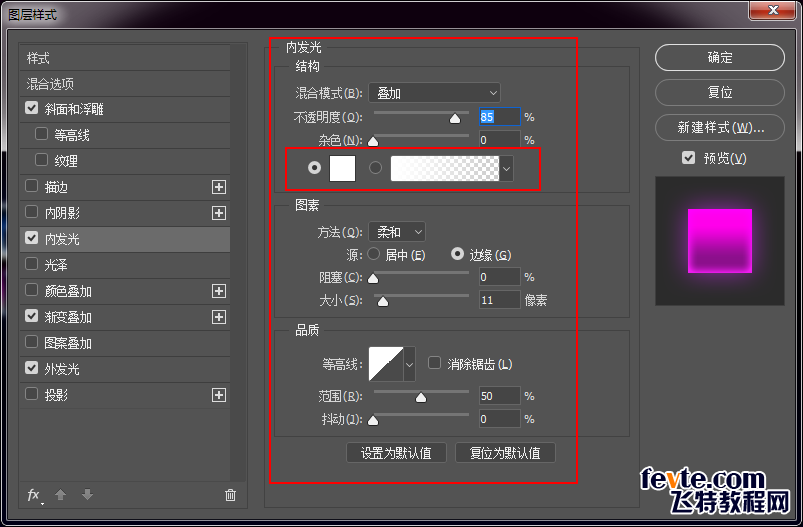Viewport: 803px width, 527px height.
Task: Open 等高线 contour picker arrow
Action: (409, 364)
